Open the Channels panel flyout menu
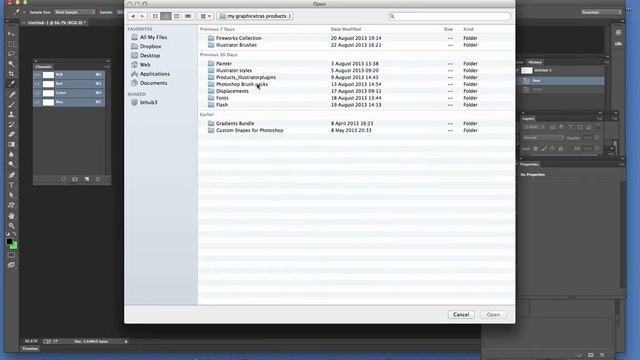The width and height of the screenshot is (640, 360). click(107, 67)
